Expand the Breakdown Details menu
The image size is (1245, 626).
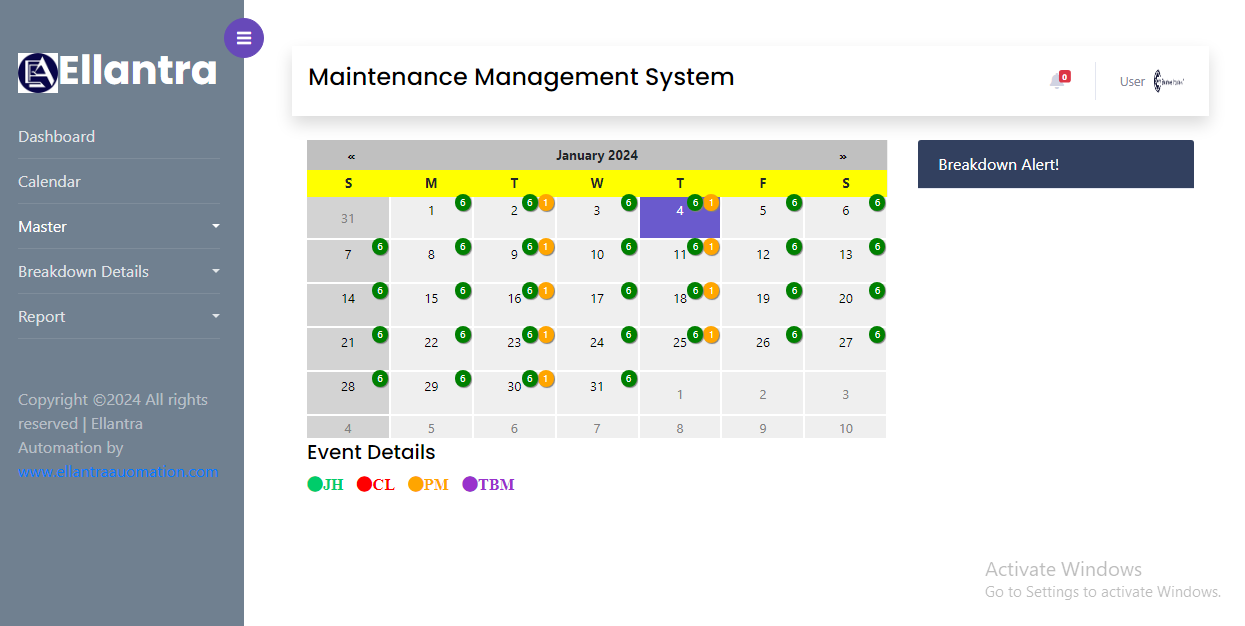tap(118, 272)
